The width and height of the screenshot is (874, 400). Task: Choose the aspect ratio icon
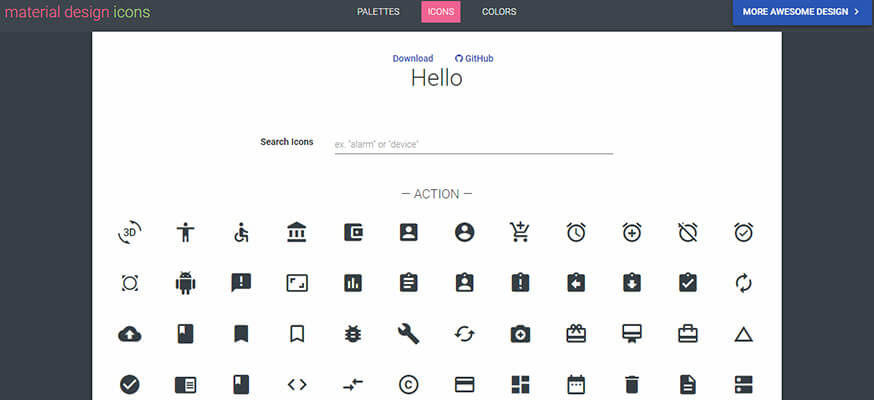click(x=297, y=283)
